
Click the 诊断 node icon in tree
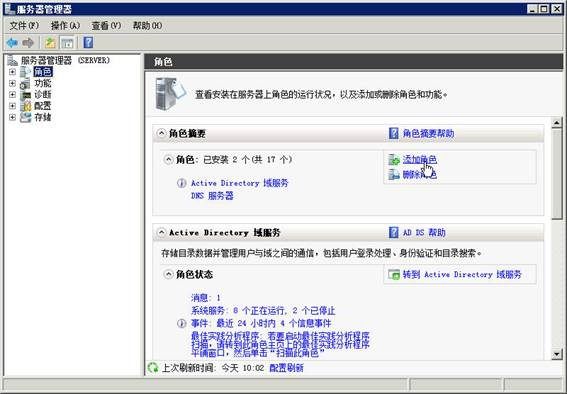25,95
